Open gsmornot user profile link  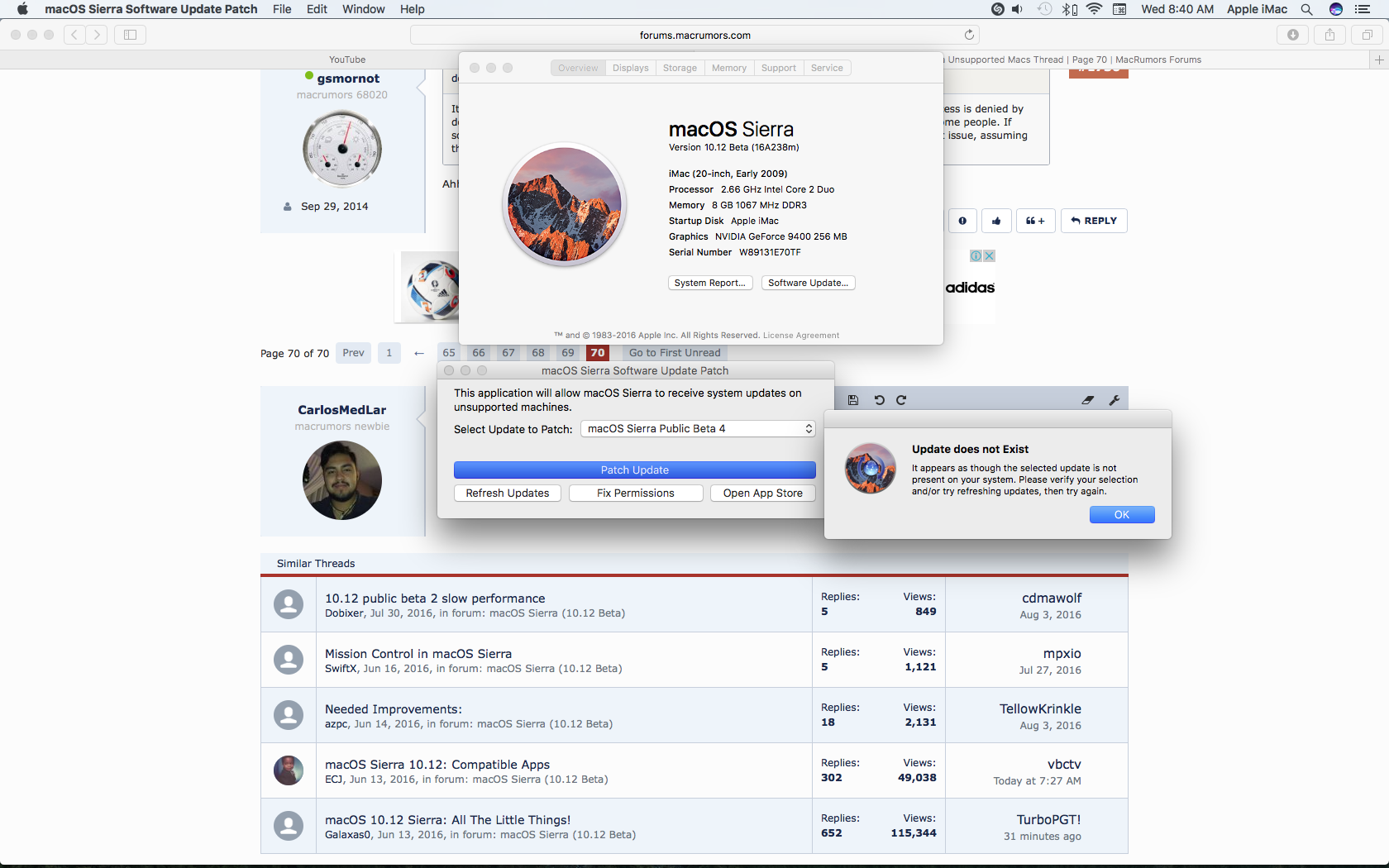(348, 79)
